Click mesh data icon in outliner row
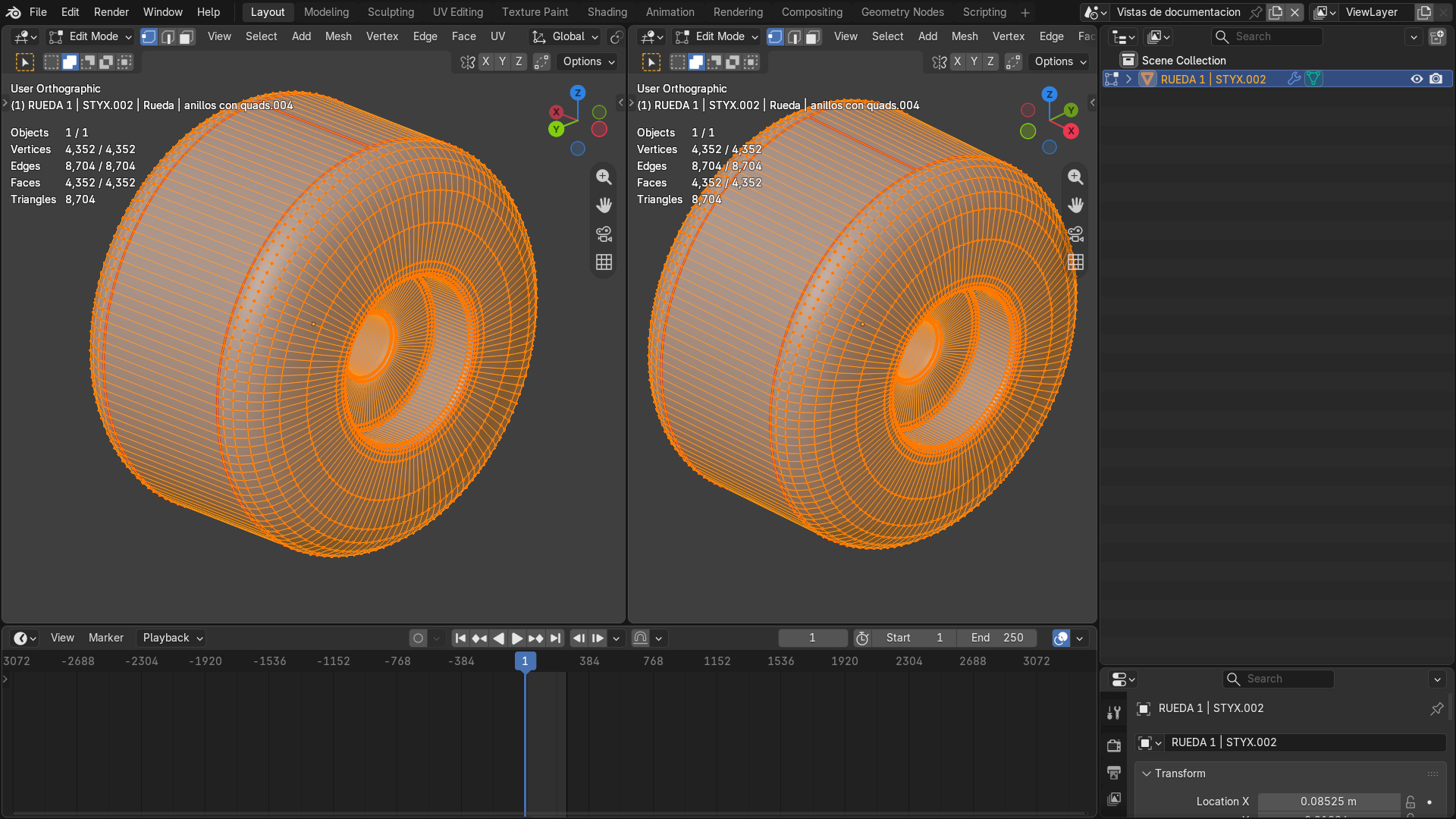Viewport: 1456px width, 819px height. click(x=1313, y=79)
